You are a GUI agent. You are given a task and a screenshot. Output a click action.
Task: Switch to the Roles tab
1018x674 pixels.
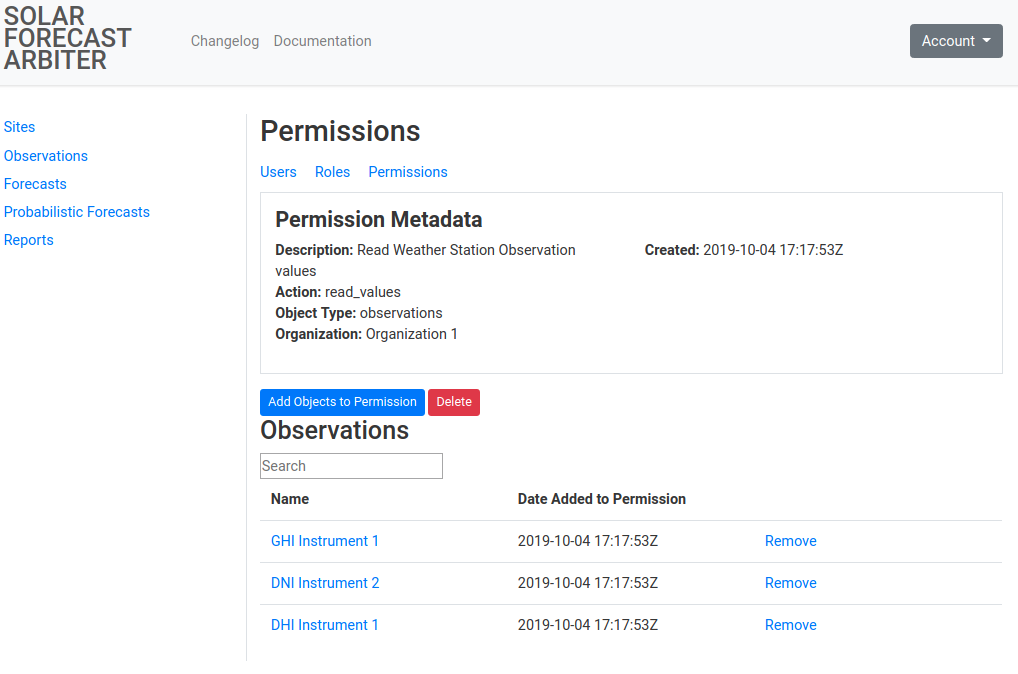332,172
